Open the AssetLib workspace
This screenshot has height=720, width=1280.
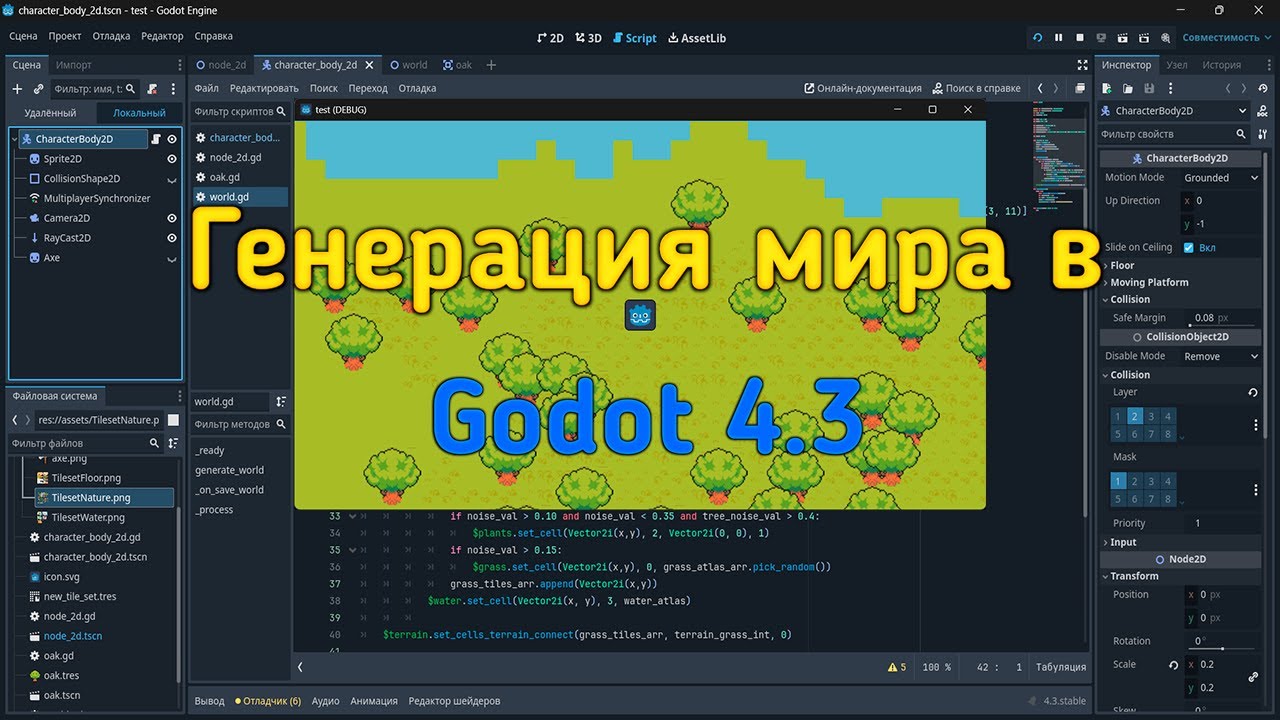(x=696, y=38)
